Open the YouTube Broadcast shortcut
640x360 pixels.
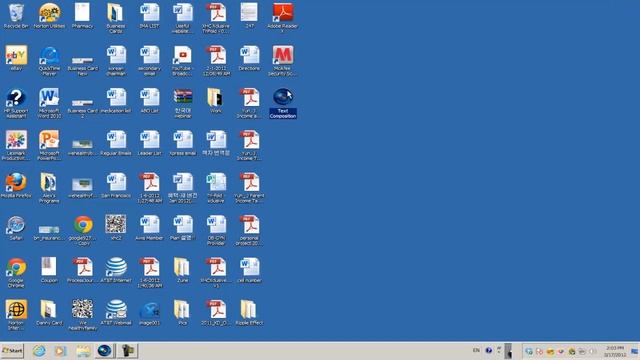click(182, 61)
